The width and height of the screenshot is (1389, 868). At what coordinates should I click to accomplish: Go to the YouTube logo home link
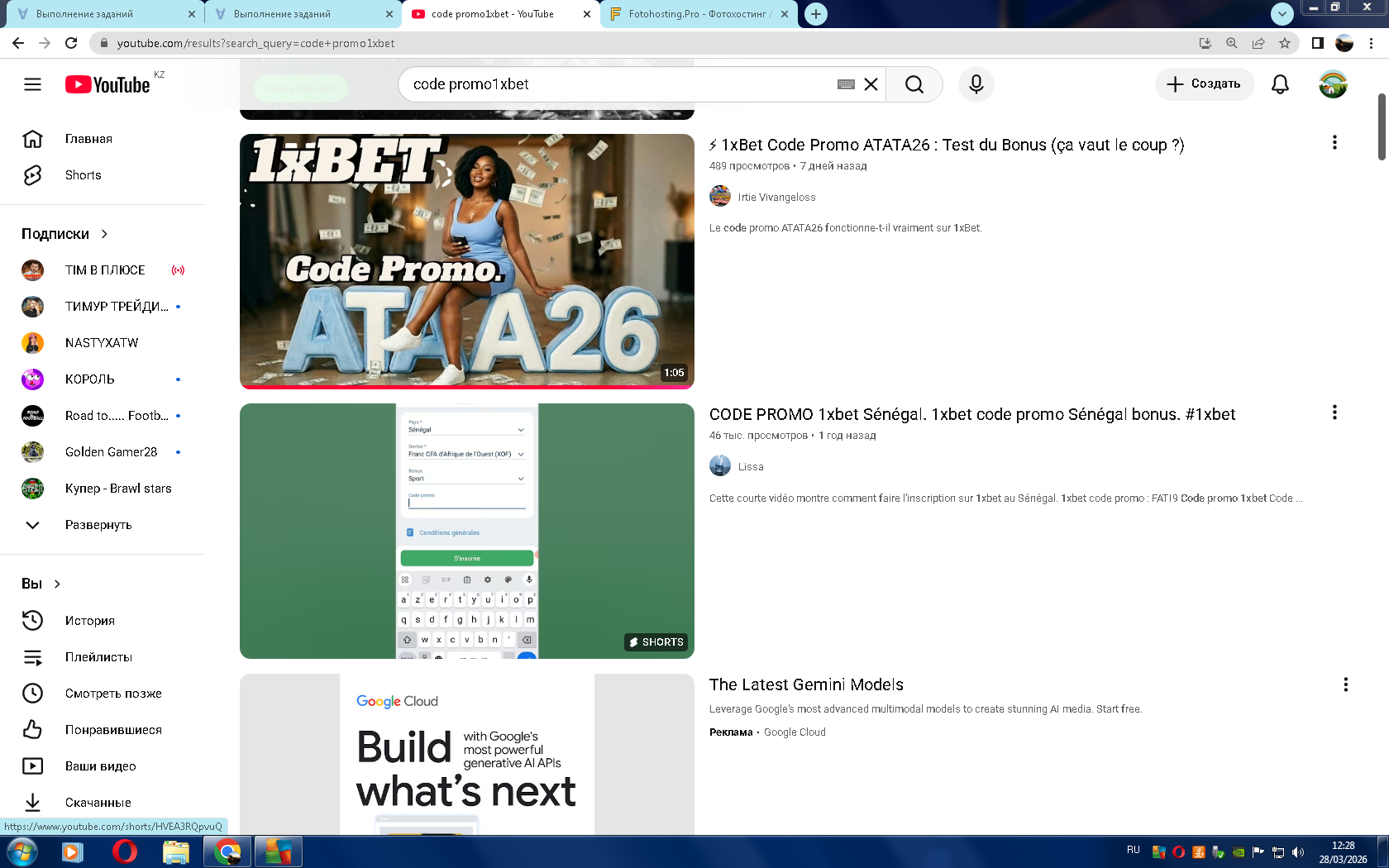click(x=107, y=84)
